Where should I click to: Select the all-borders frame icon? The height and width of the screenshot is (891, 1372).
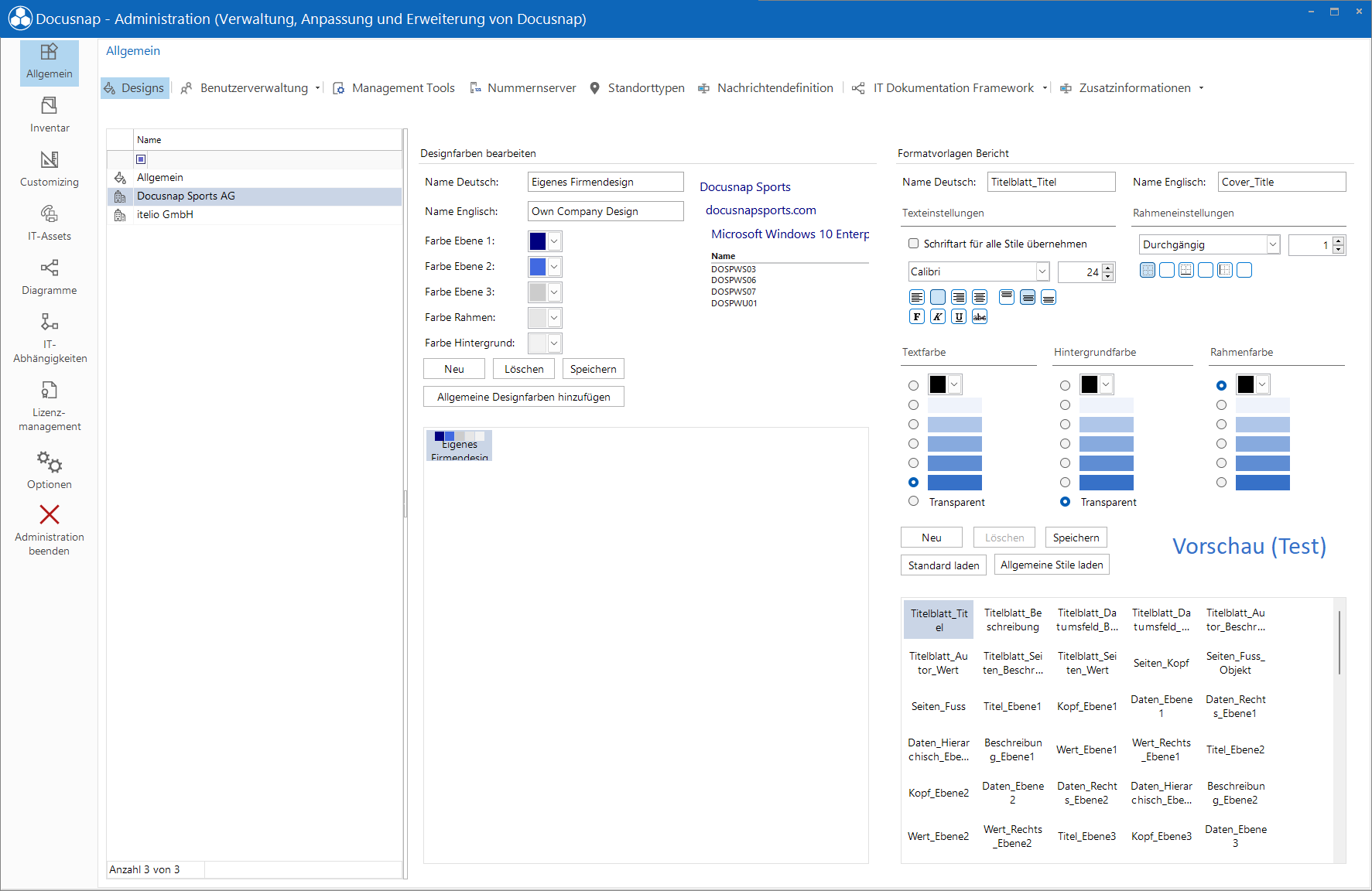tap(1148, 270)
